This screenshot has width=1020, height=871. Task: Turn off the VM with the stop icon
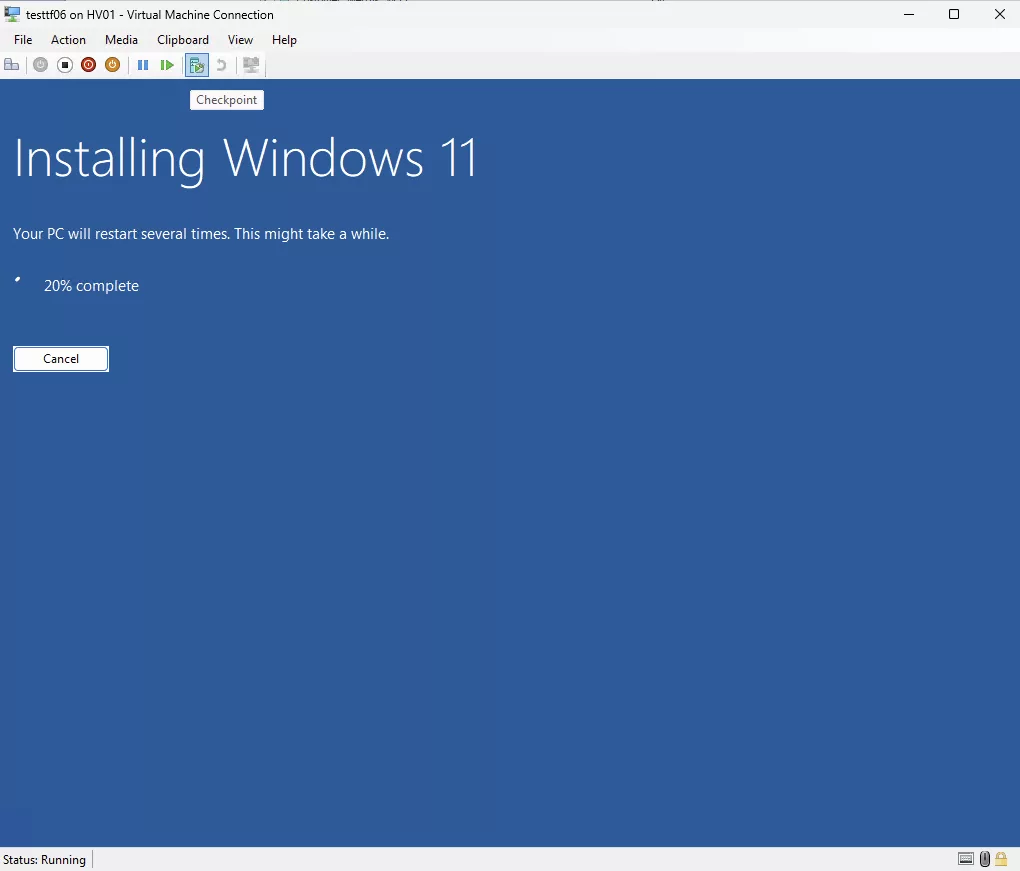(64, 65)
